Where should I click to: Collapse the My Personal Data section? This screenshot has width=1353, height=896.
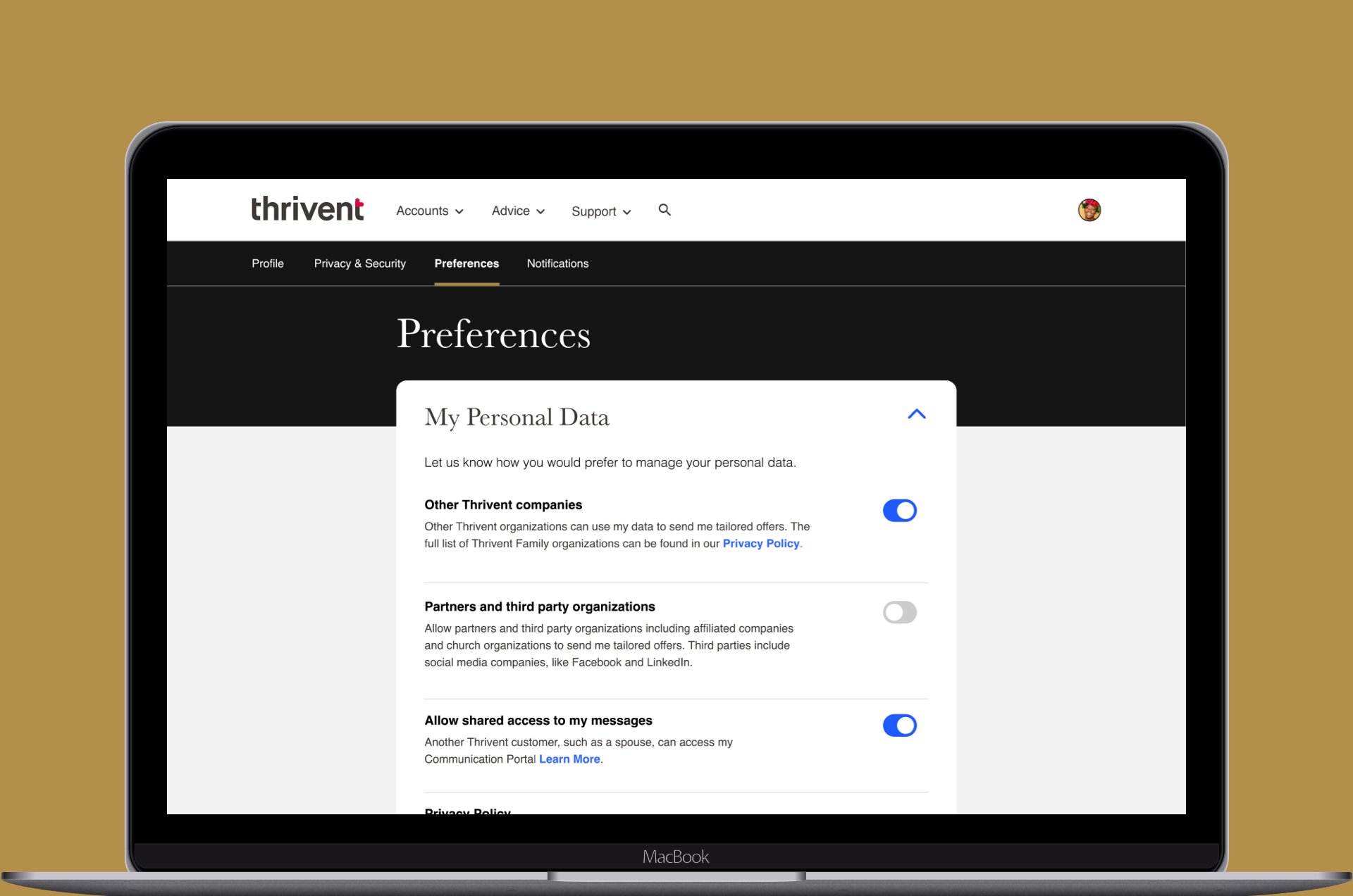pyautogui.click(x=916, y=414)
